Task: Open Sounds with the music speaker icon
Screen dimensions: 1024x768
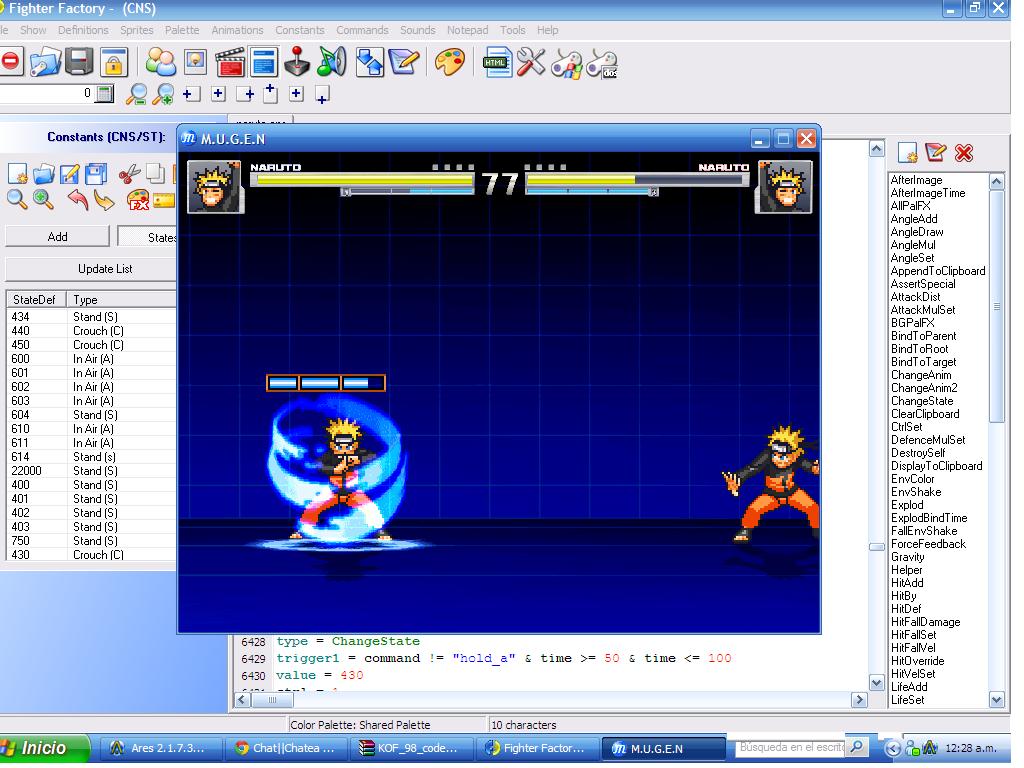Action: (332, 62)
